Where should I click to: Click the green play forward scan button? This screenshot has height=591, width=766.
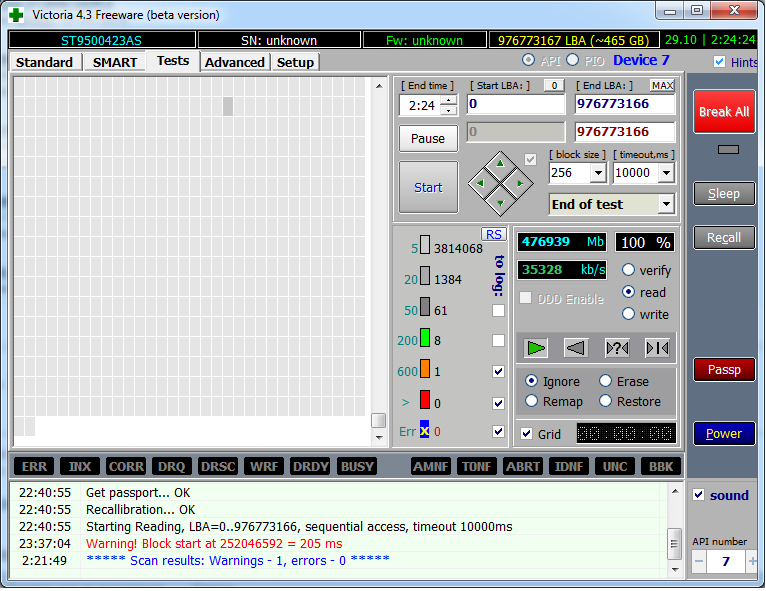pos(536,348)
